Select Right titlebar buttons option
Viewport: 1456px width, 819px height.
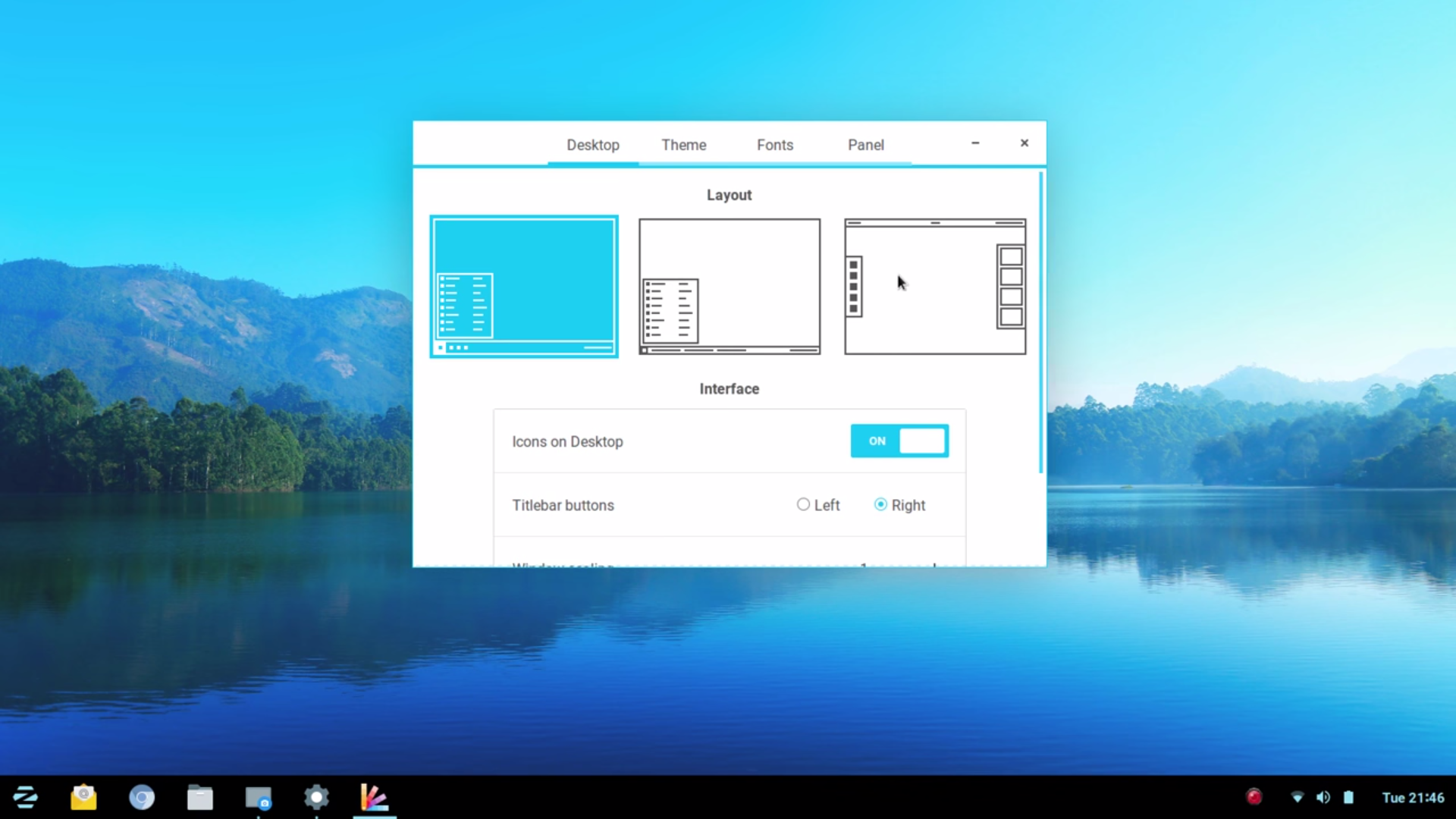point(880,504)
